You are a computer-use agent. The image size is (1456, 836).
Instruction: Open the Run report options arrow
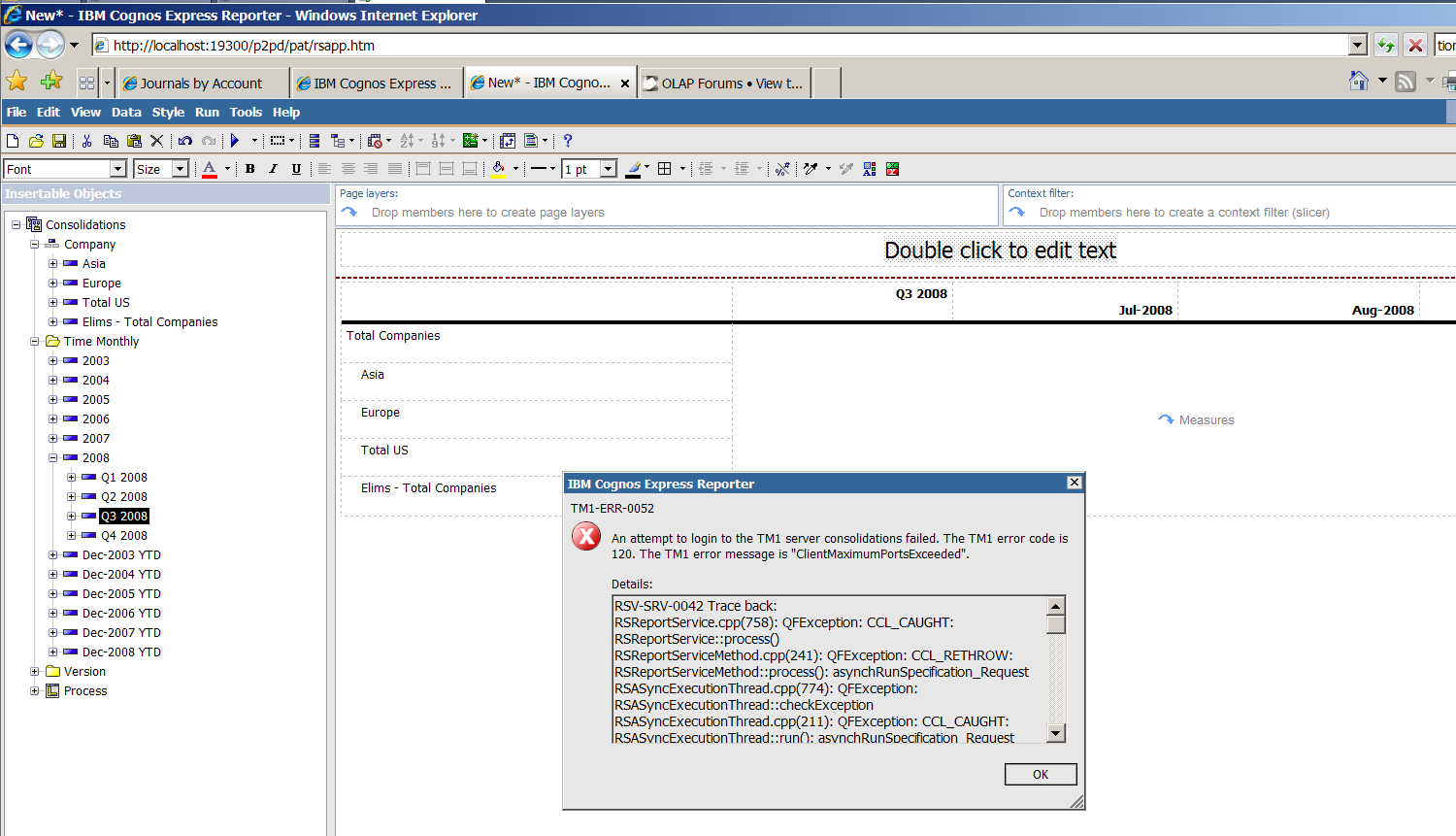[255, 141]
